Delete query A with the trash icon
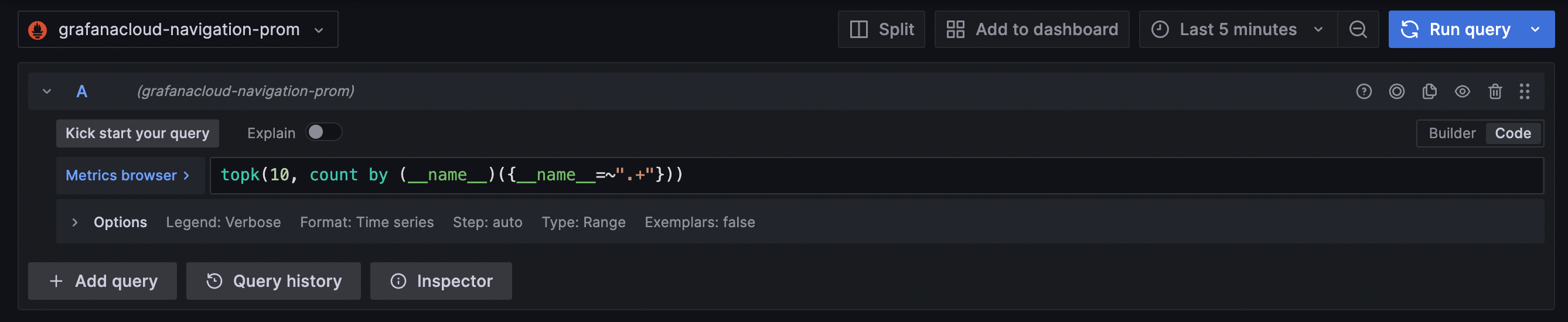The height and width of the screenshot is (322, 1568). 1495,91
